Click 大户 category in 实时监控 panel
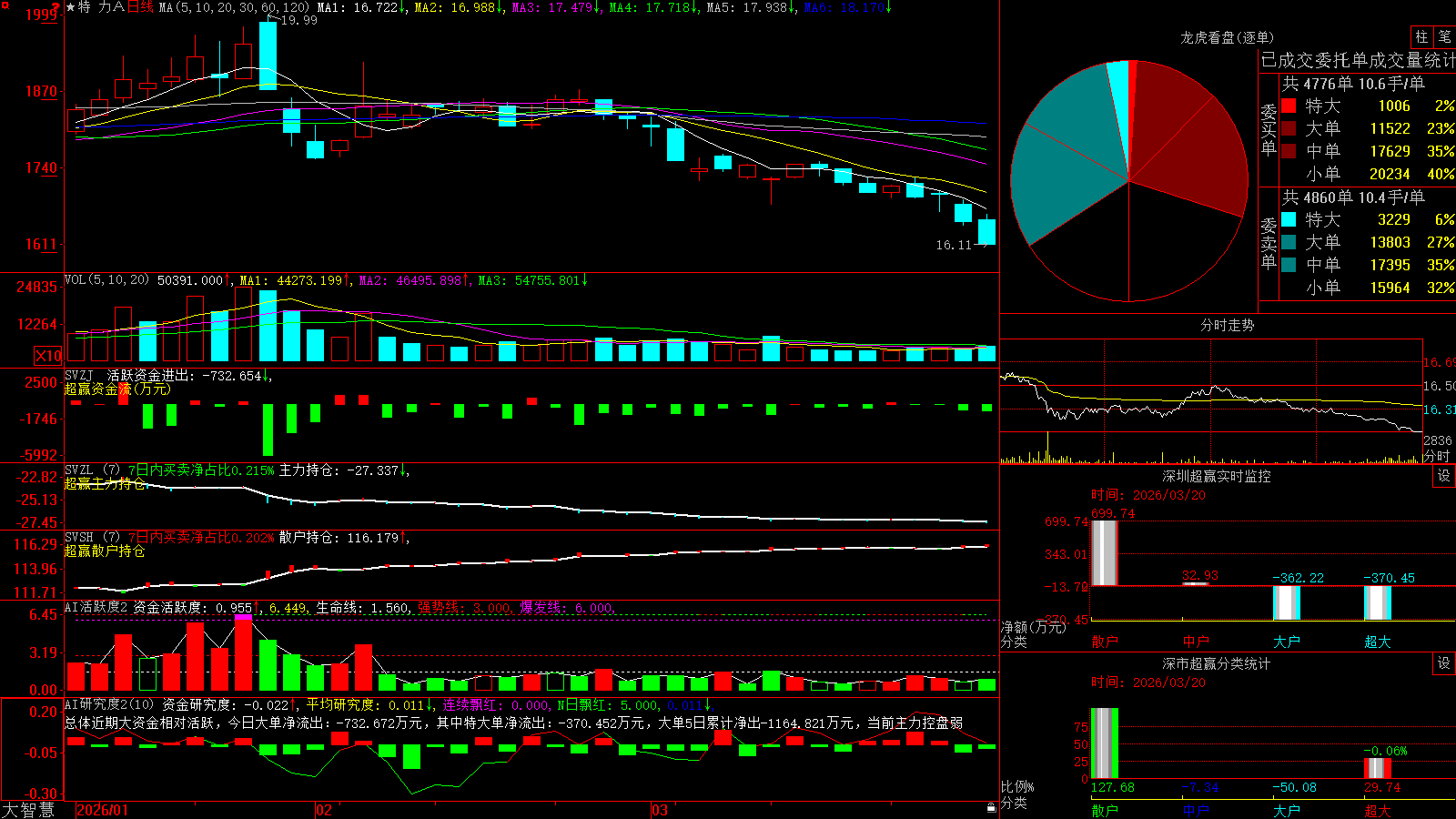 [1287, 642]
